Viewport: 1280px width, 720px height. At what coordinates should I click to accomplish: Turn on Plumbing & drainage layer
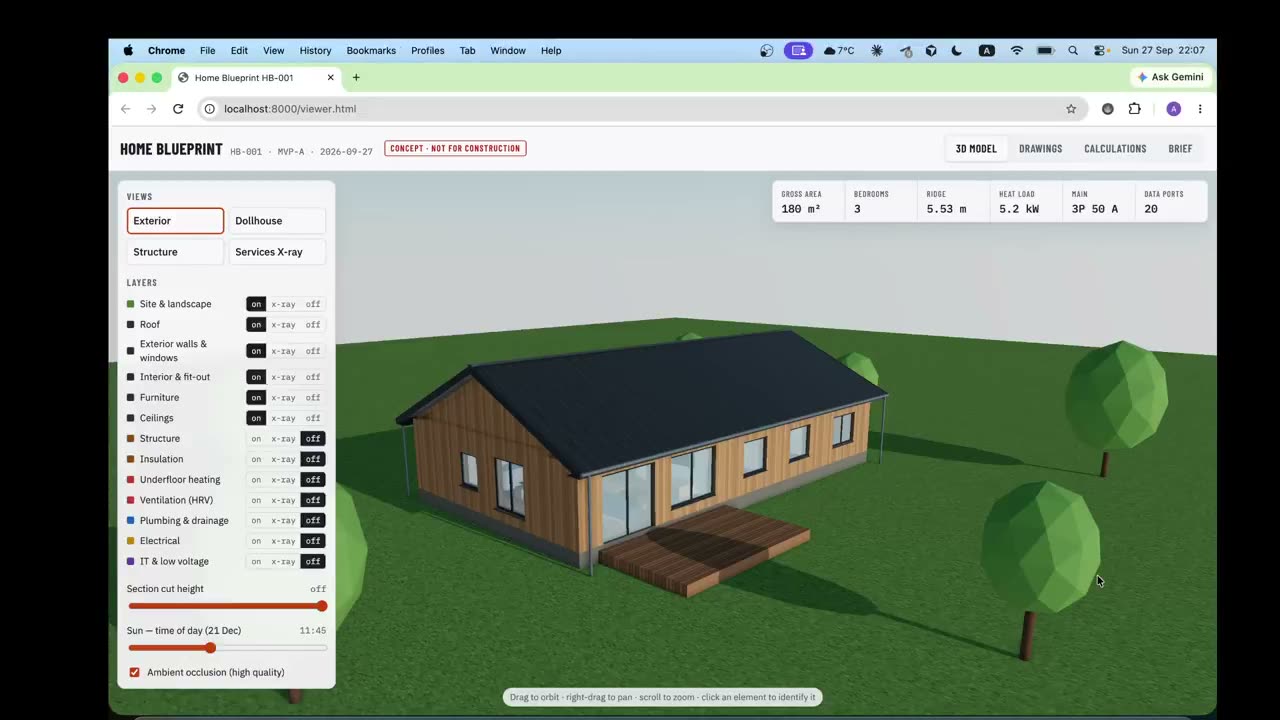(256, 521)
